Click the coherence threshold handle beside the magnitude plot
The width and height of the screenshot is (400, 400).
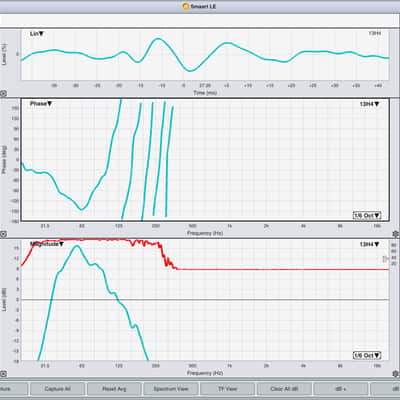click(x=385, y=259)
